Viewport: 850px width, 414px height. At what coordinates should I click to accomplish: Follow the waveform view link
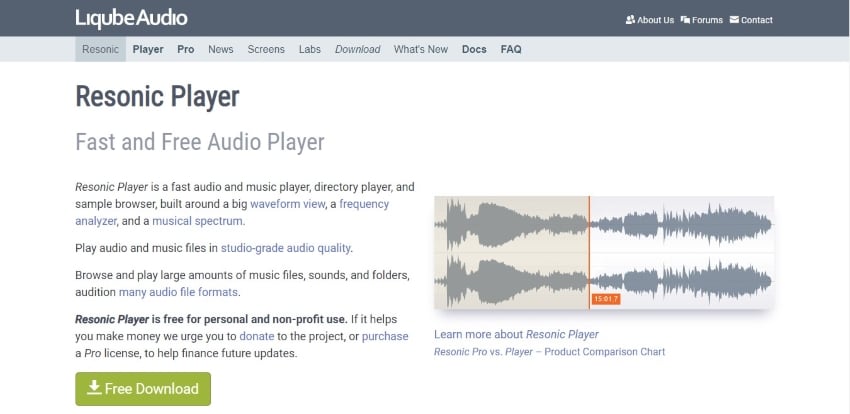(x=288, y=204)
